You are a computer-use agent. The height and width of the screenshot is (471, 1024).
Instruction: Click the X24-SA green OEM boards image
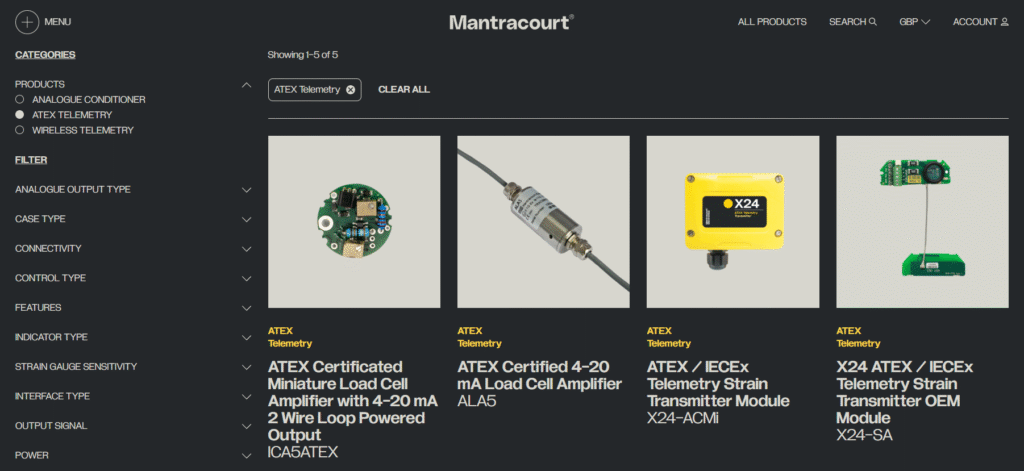click(x=922, y=221)
